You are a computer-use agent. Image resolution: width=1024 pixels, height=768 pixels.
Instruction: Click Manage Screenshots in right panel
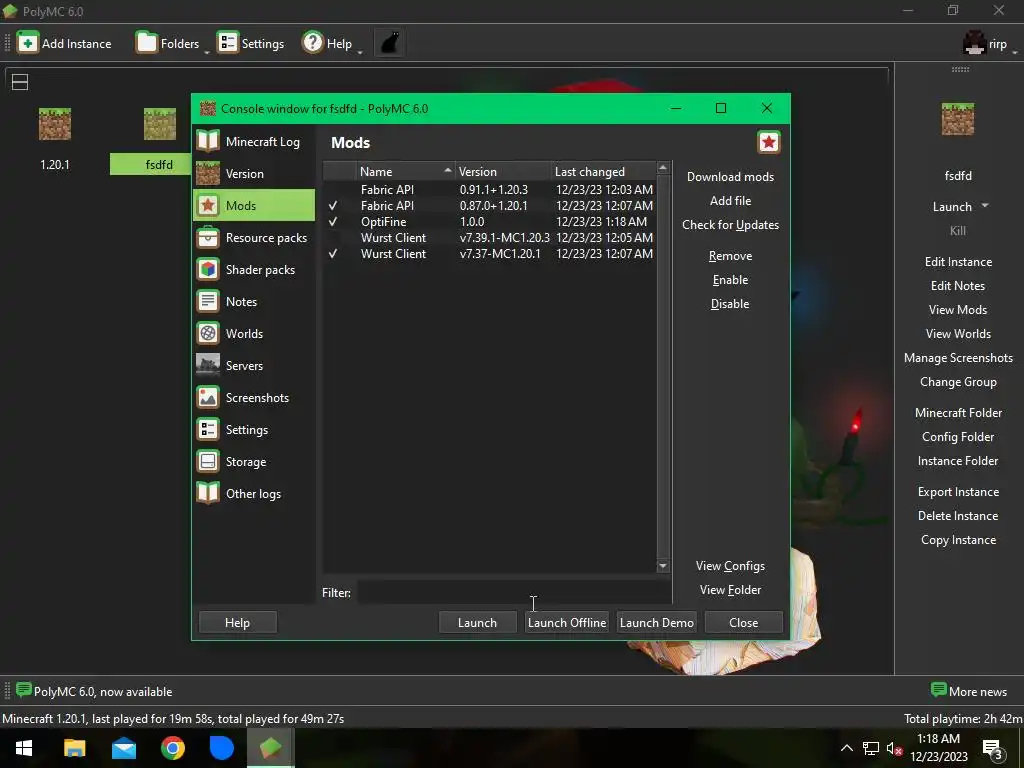coord(958,358)
